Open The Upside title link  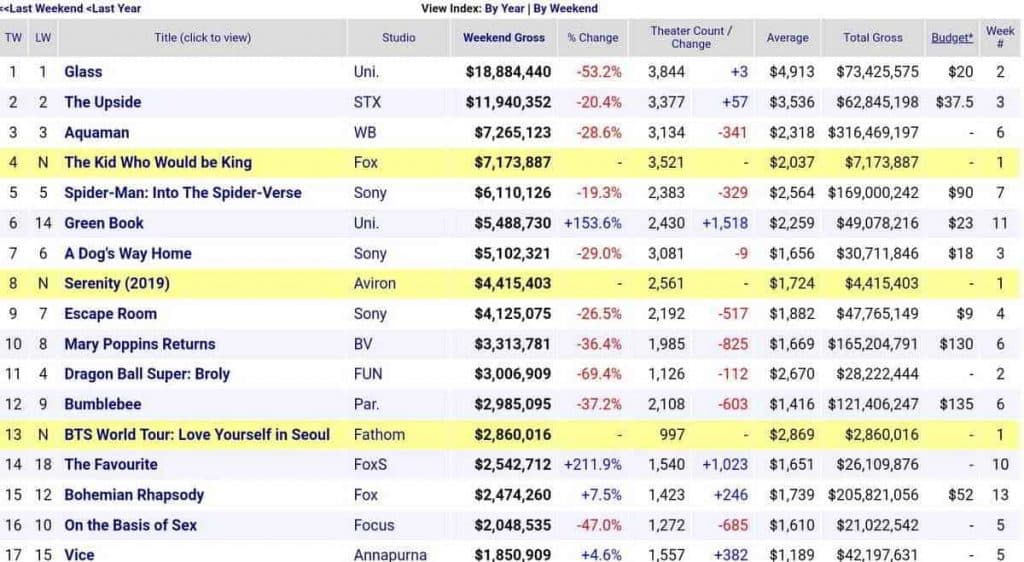point(102,102)
